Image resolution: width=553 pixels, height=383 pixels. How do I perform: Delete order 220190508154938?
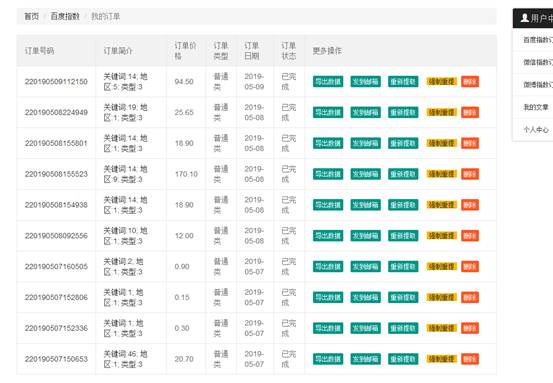470,205
